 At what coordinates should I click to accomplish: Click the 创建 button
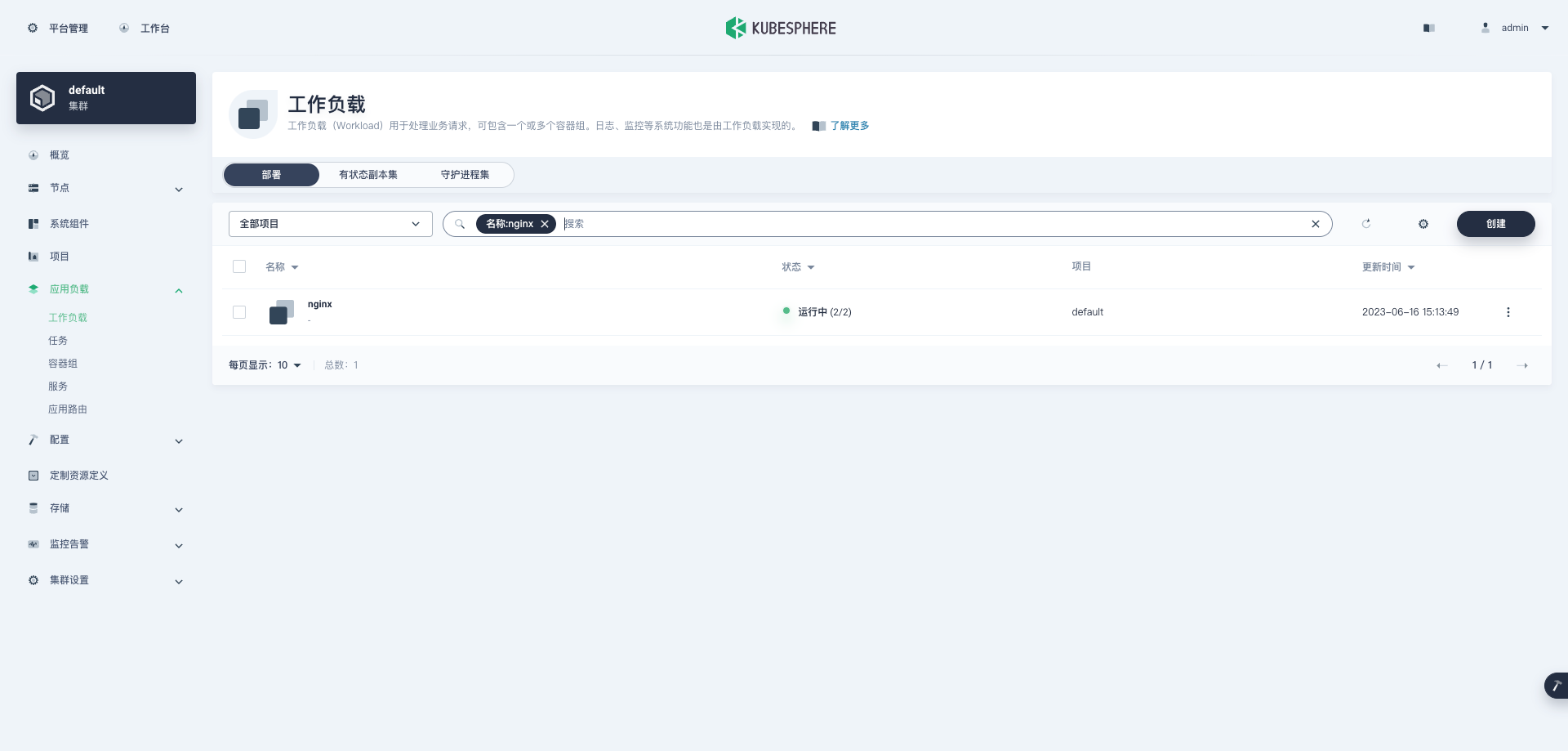tap(1496, 224)
